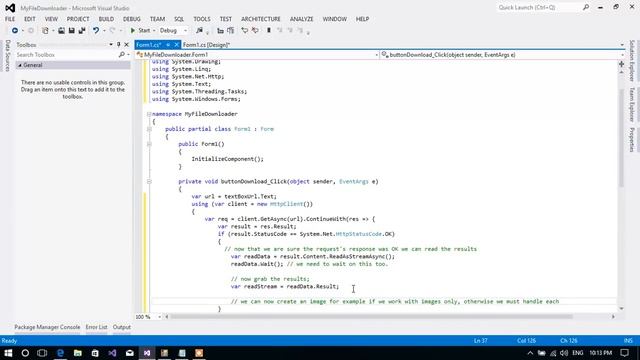
Task: Click the Open File toolbar icon
Action: (x=61, y=31)
